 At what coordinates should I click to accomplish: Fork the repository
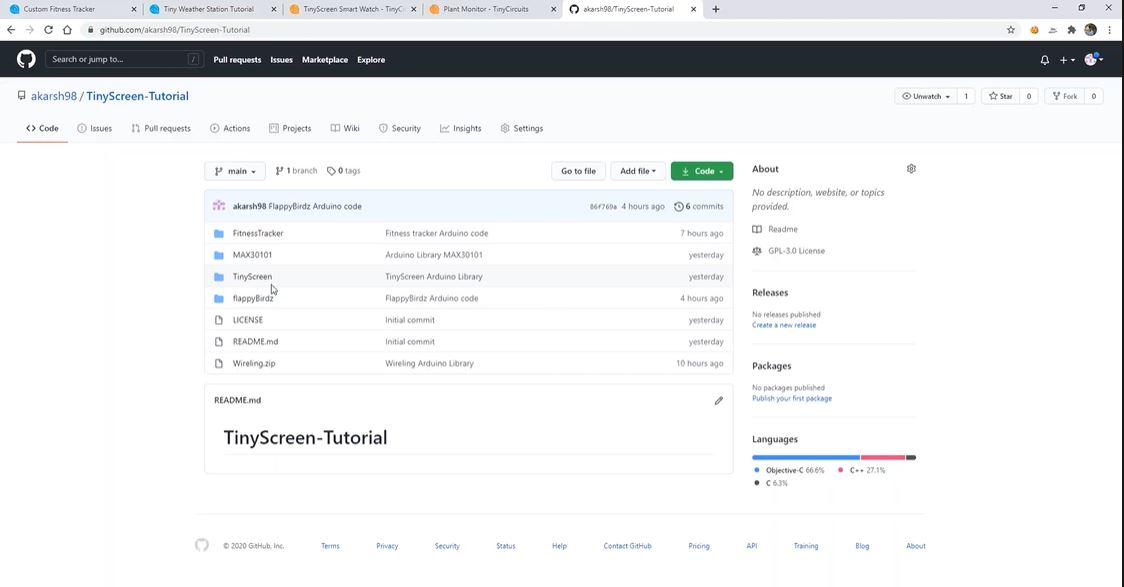(x=1065, y=96)
